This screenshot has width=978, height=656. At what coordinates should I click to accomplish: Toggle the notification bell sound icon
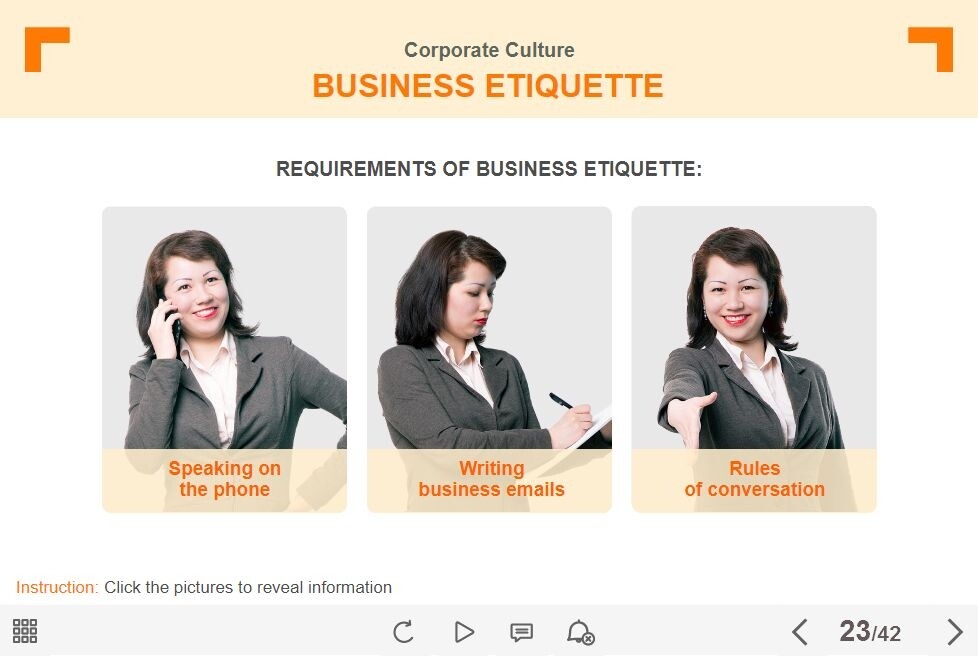coord(580,632)
